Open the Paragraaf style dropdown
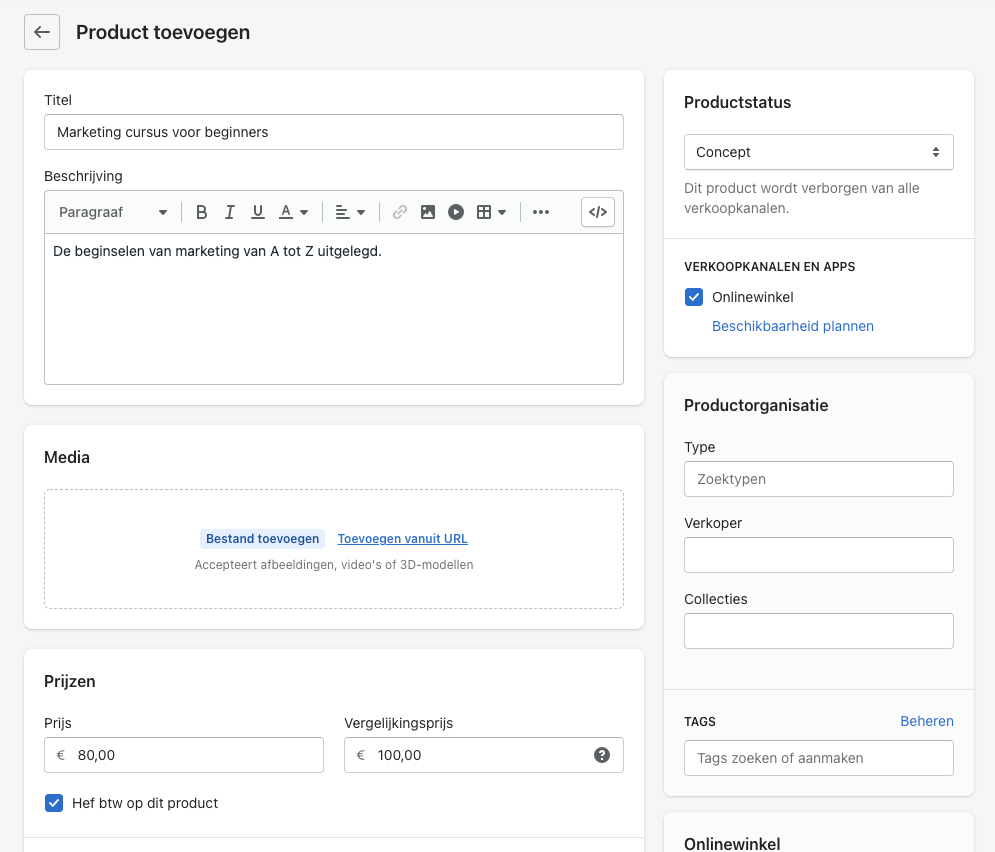 pyautogui.click(x=113, y=212)
